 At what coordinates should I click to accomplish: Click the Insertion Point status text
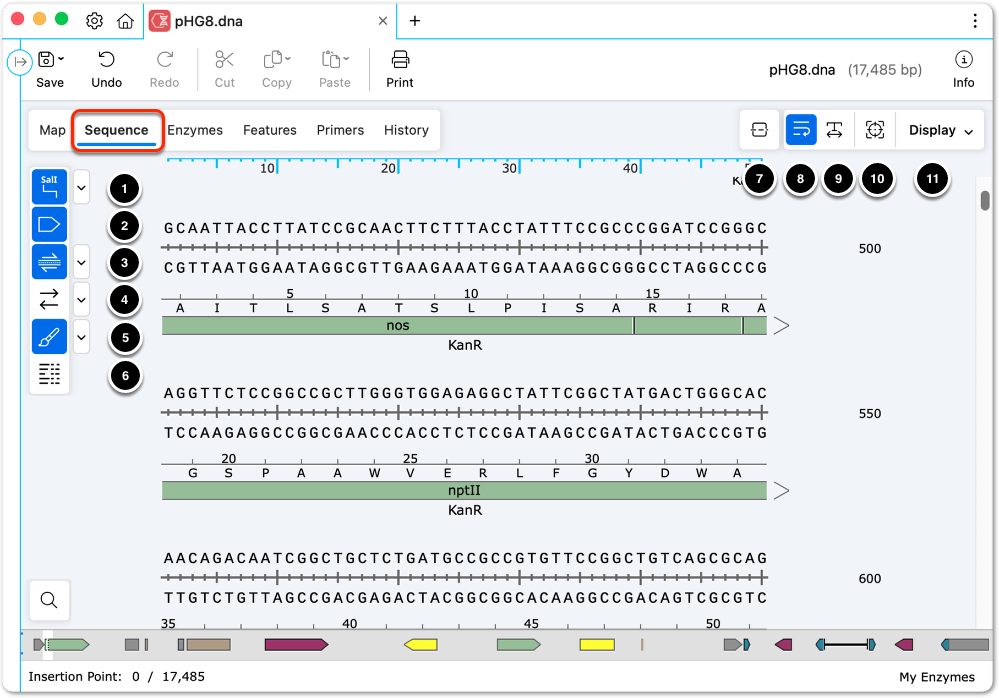117,676
